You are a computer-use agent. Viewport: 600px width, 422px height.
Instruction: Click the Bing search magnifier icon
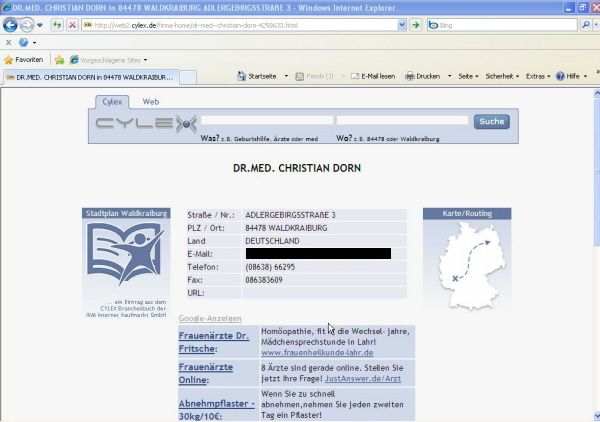(x=585, y=25)
